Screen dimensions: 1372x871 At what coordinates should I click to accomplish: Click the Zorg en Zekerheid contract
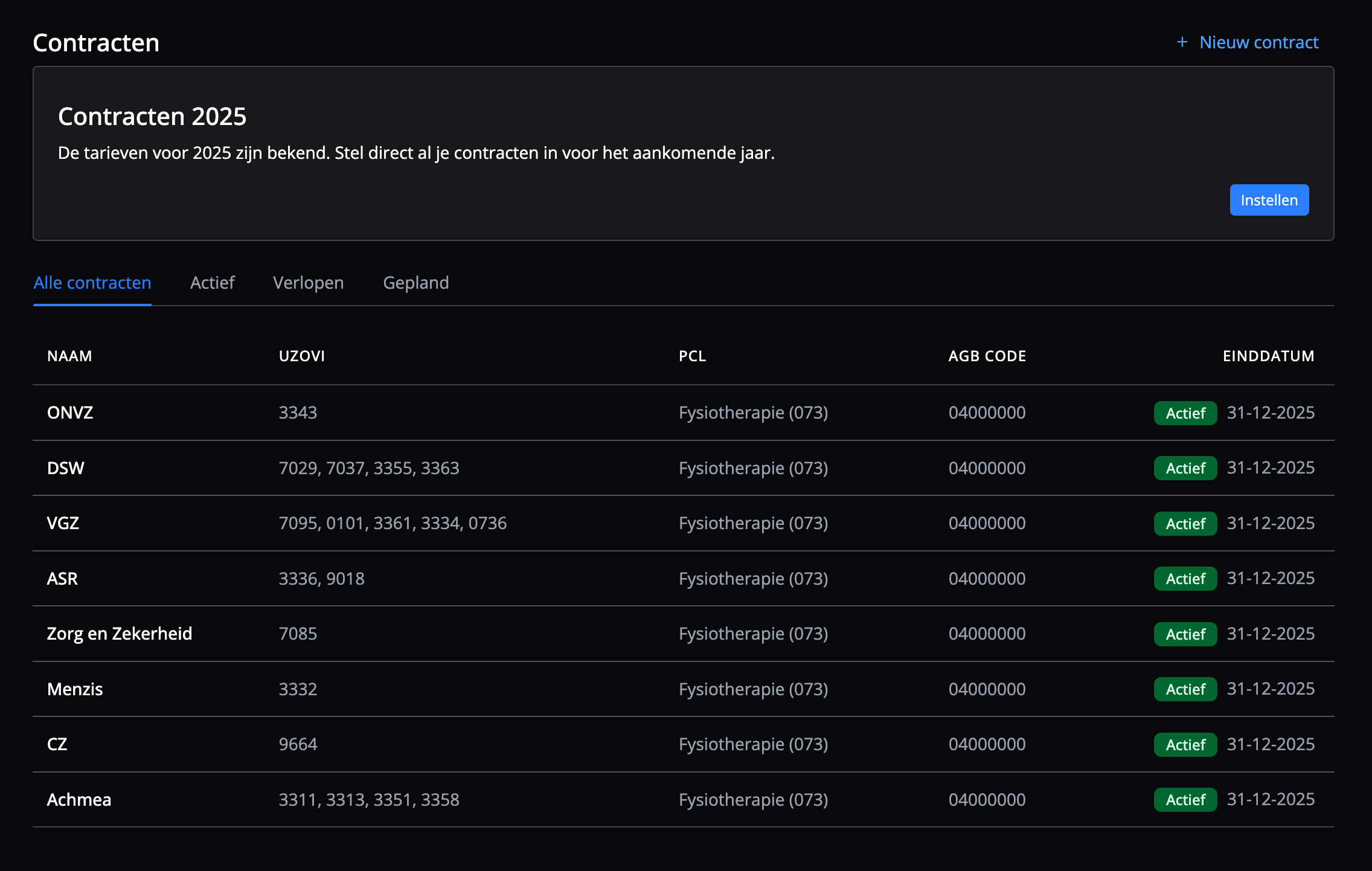[x=120, y=634]
